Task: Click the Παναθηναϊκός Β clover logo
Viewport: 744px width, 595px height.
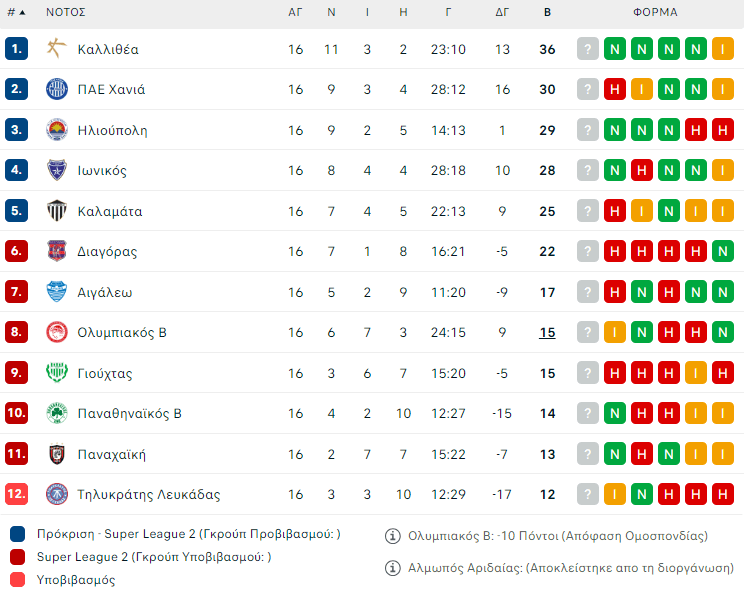Action: [x=56, y=413]
